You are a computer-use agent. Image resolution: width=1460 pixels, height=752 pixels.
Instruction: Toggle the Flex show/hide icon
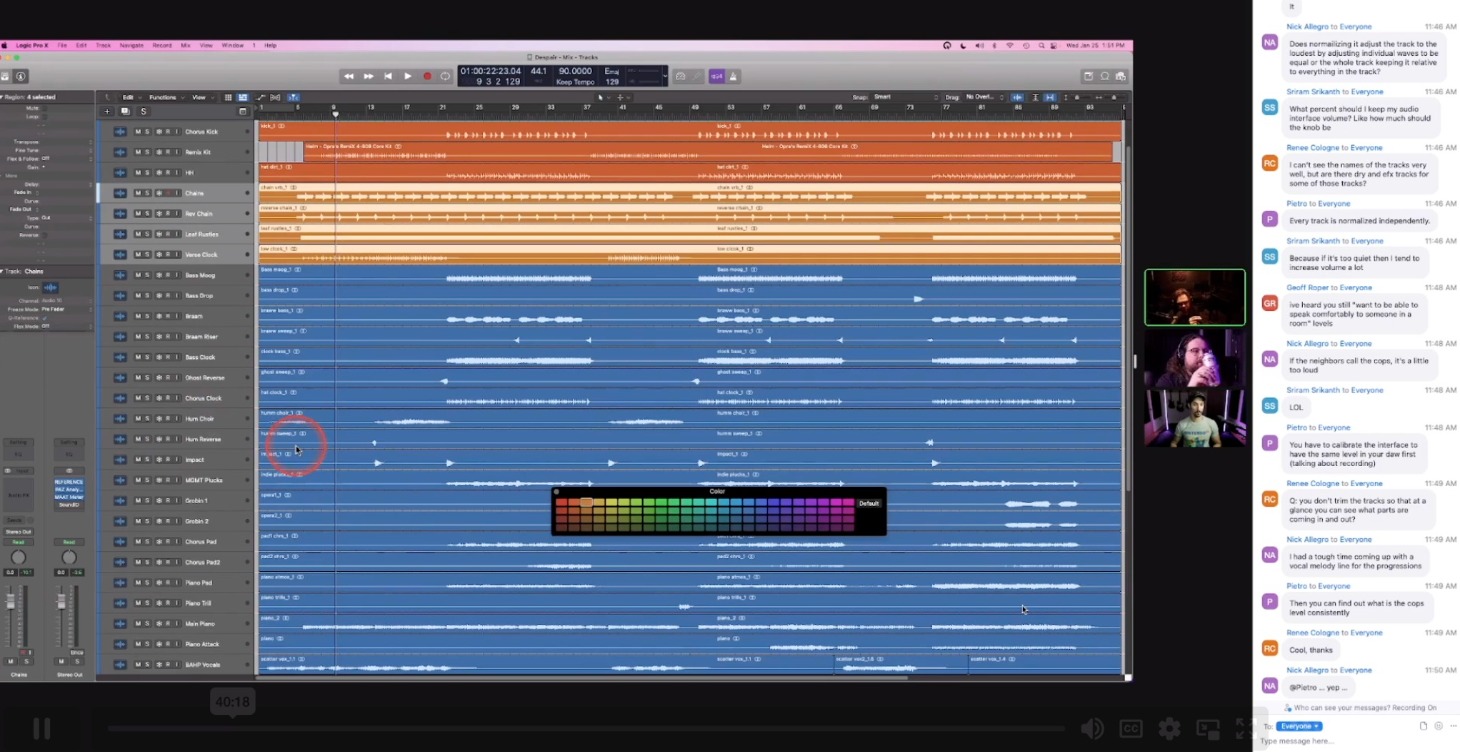pos(276,97)
